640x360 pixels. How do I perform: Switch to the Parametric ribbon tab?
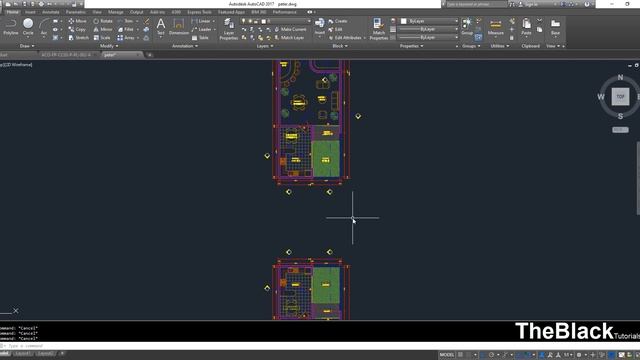[x=76, y=12]
